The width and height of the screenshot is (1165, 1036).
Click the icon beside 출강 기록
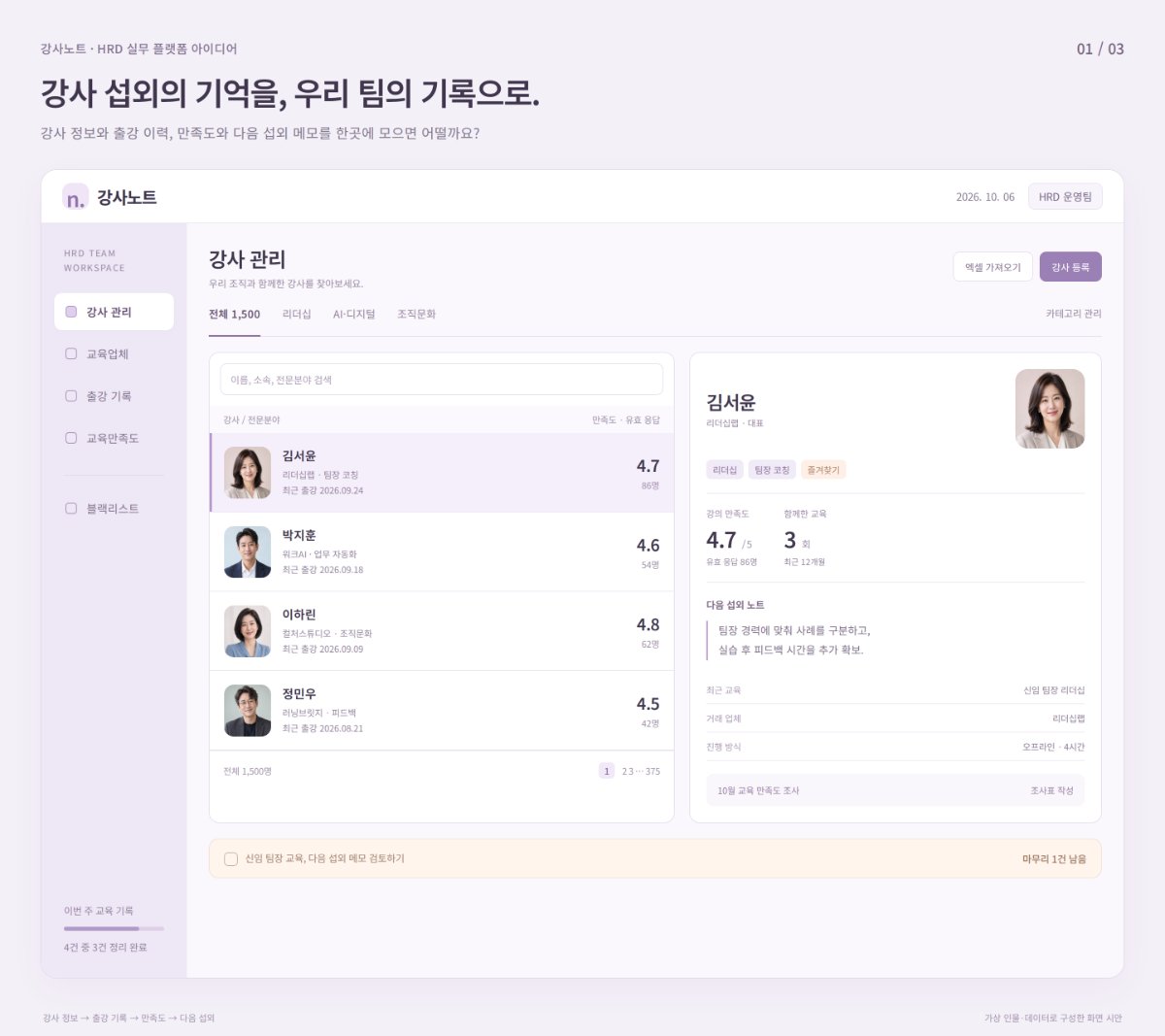tap(71, 396)
